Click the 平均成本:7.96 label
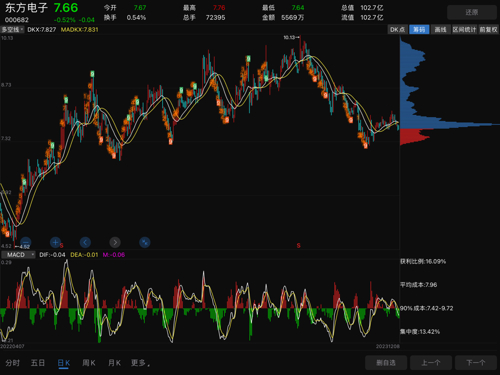This screenshot has height=375, width=500. click(x=419, y=285)
